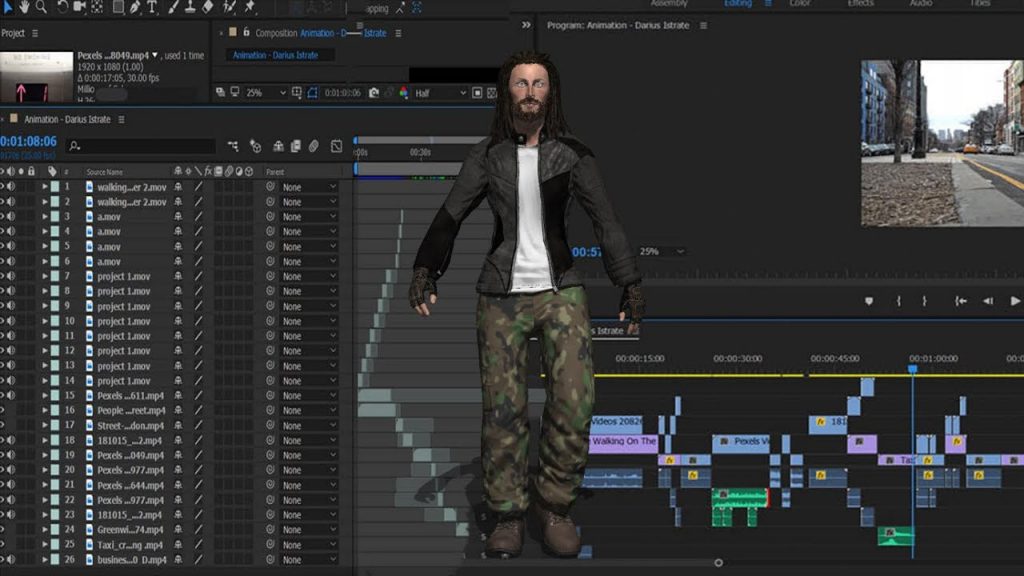The height and width of the screenshot is (576, 1024).
Task: Select the Clone Stamp tool
Action: (x=189, y=7)
